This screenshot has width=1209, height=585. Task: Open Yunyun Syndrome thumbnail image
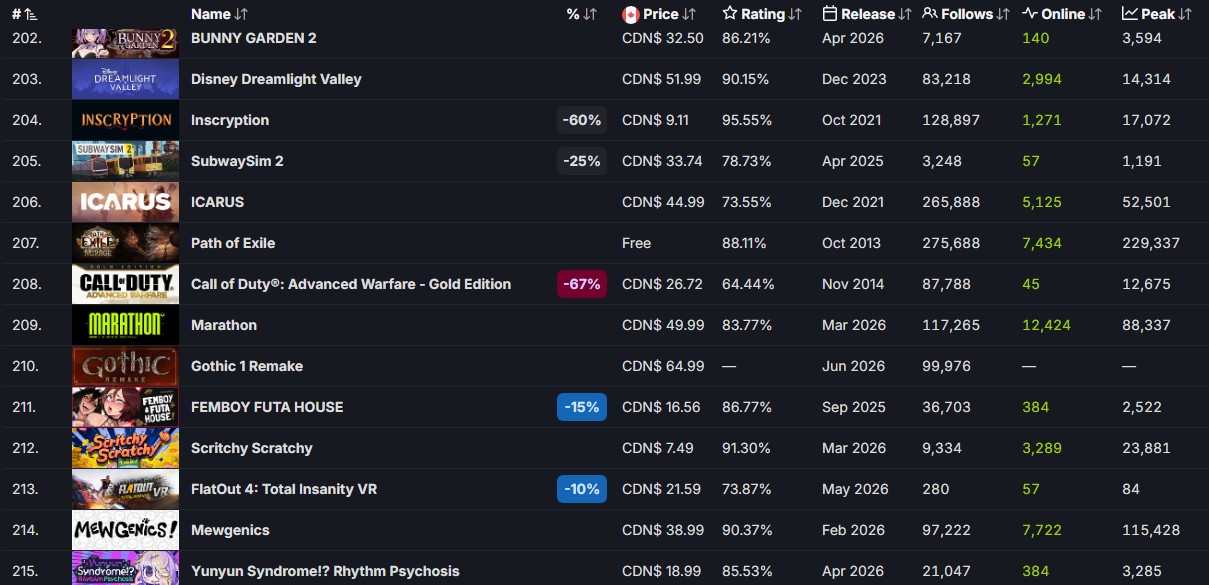click(x=125, y=568)
